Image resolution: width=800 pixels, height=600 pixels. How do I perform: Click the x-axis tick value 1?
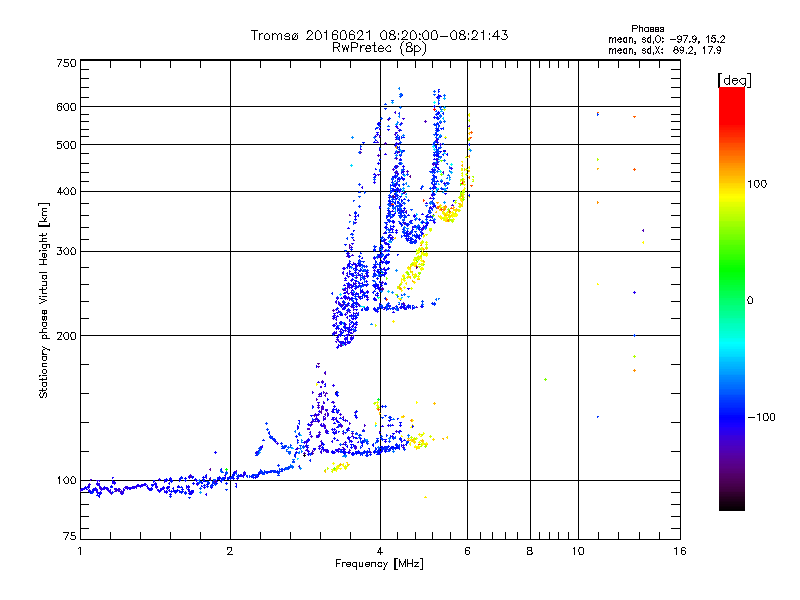pyautogui.click(x=80, y=551)
